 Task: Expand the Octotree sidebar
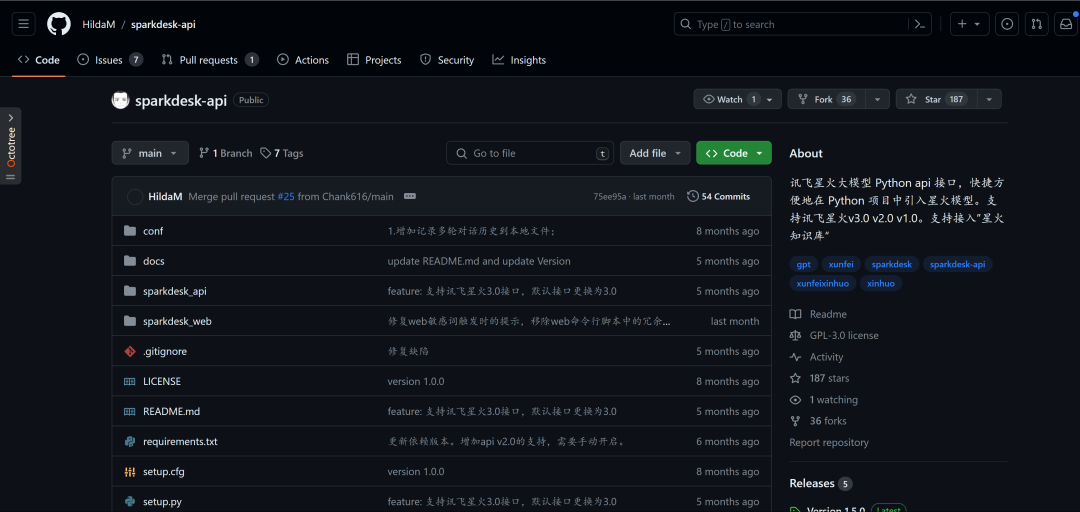[x=10, y=146]
